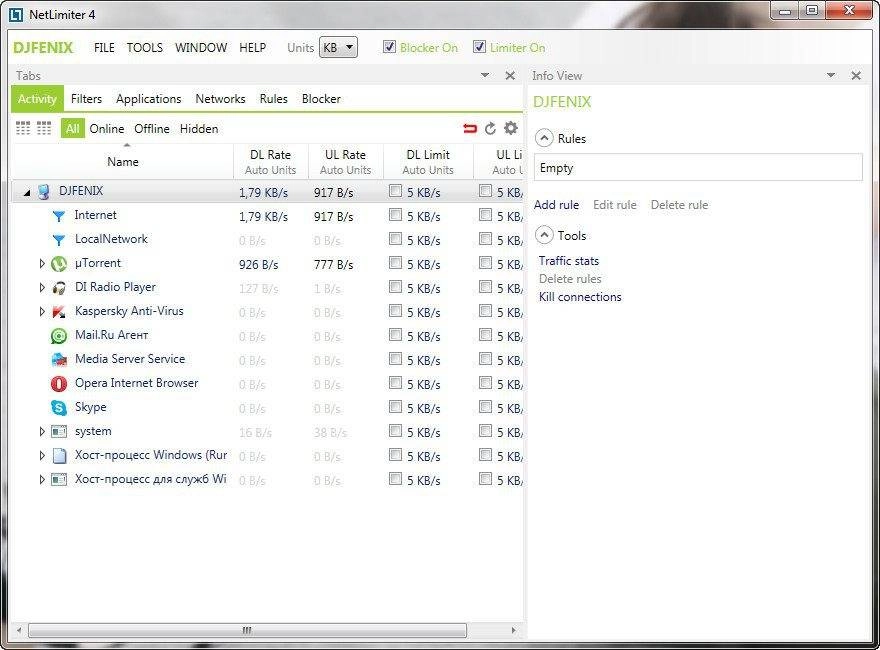Image resolution: width=880 pixels, height=650 pixels.
Task: Open the Traffic stats link
Action: point(569,261)
